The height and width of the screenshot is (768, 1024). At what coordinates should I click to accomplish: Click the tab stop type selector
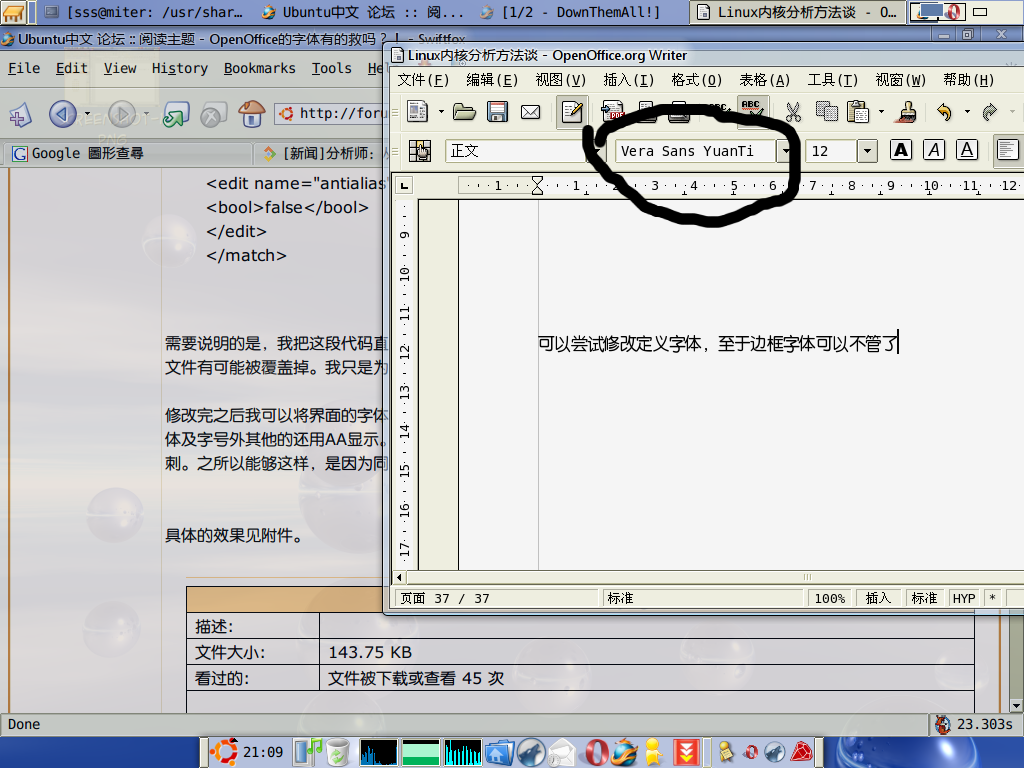[x=405, y=186]
